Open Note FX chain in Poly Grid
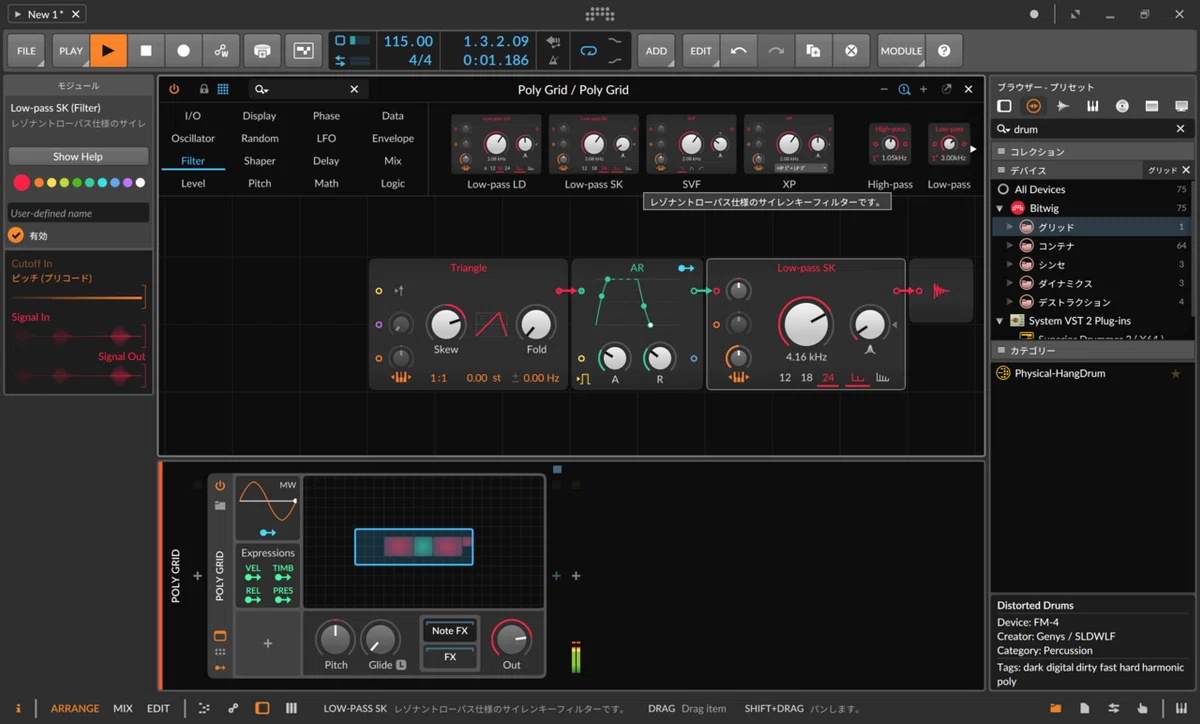The image size is (1200, 724). [x=449, y=631]
